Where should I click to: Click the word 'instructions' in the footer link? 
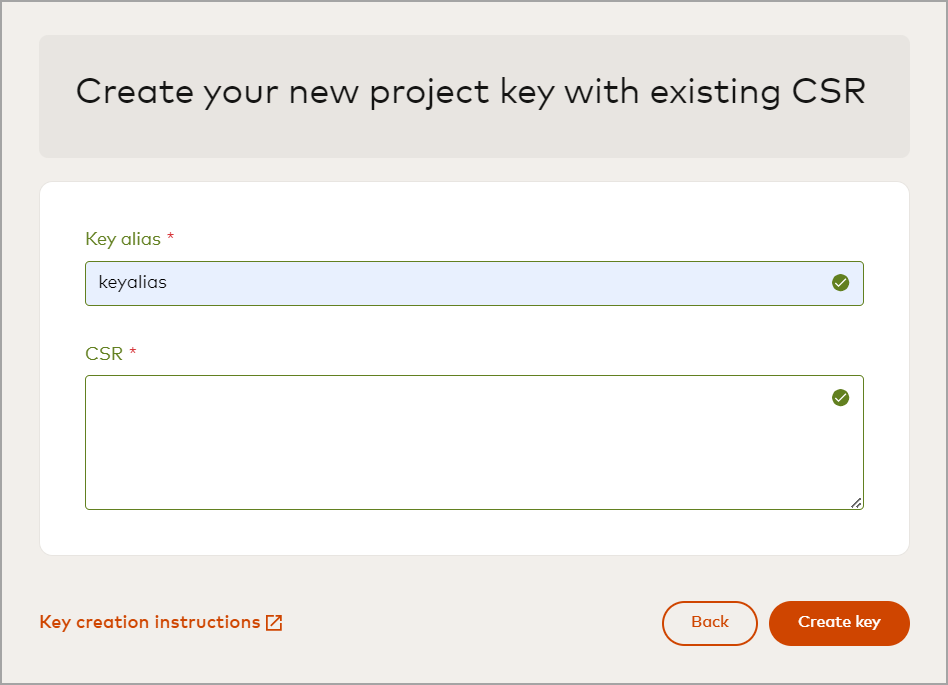tap(213, 622)
